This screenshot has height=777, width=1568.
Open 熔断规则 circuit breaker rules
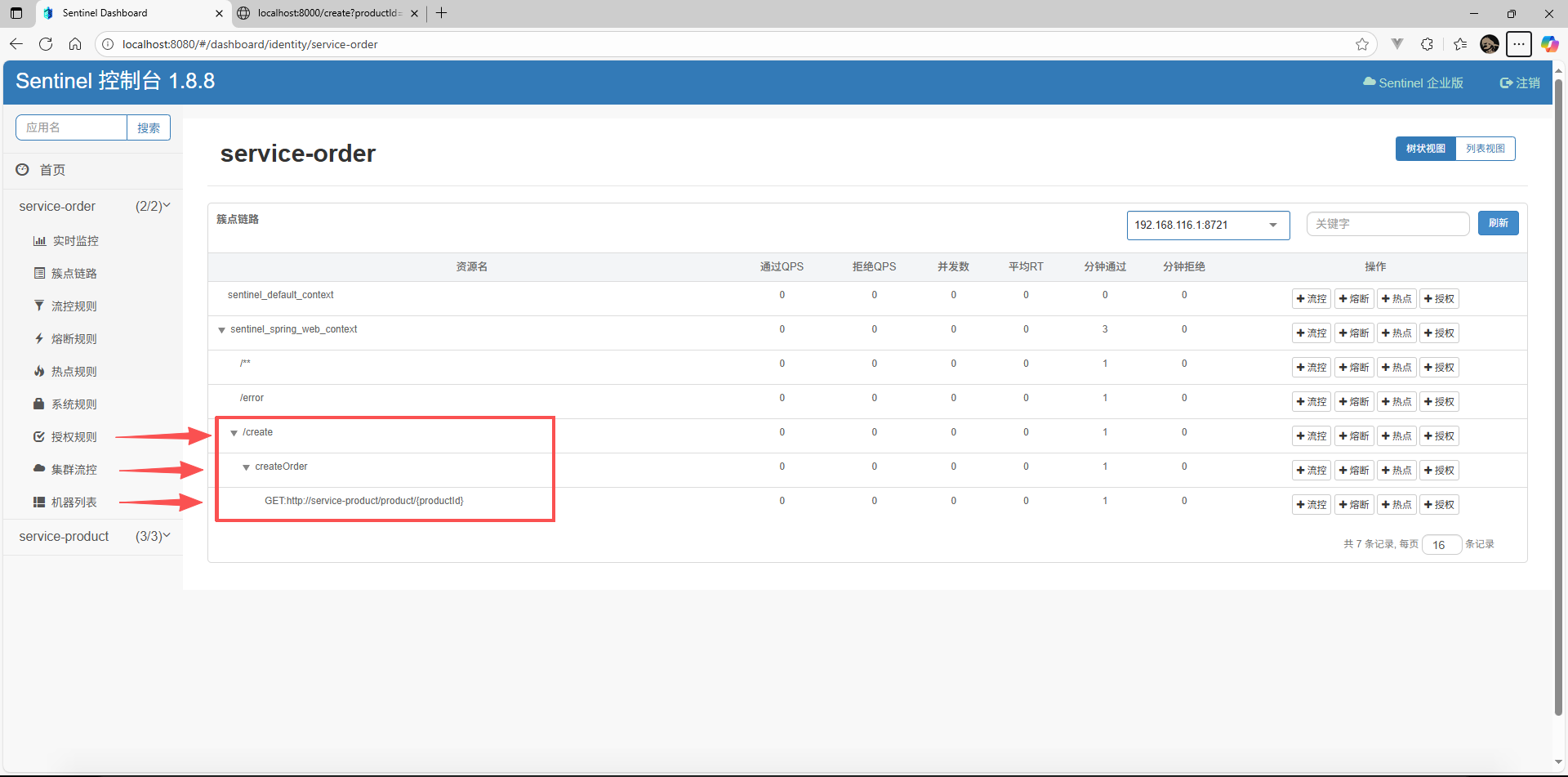73,339
